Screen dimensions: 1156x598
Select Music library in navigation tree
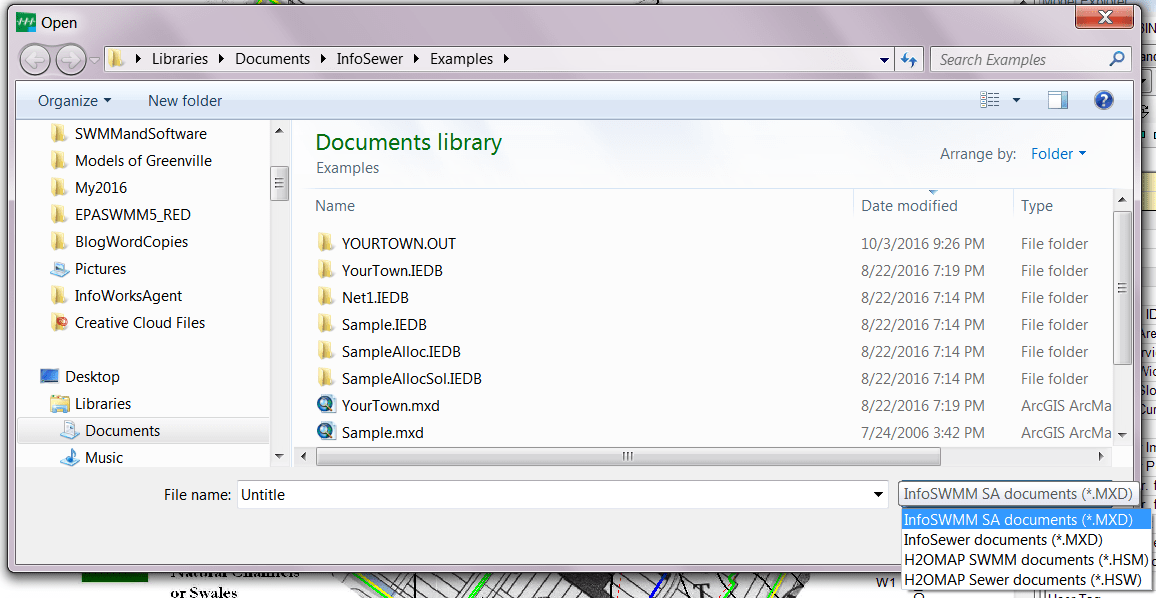click(104, 458)
